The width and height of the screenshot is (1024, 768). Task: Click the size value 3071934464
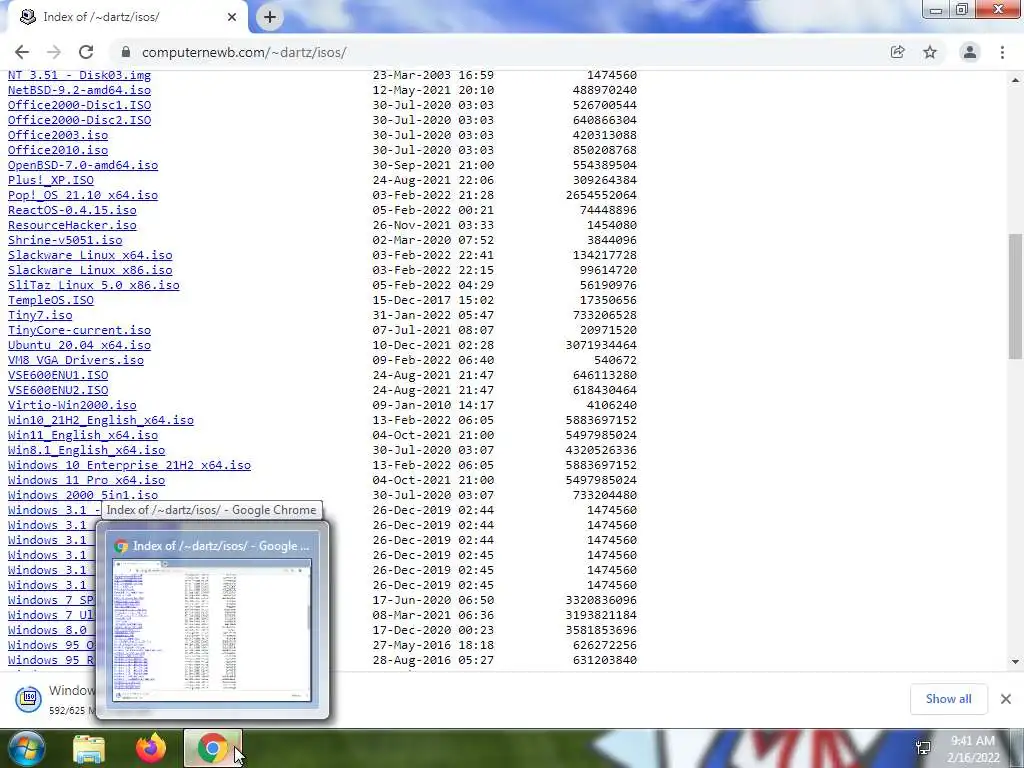[601, 345]
